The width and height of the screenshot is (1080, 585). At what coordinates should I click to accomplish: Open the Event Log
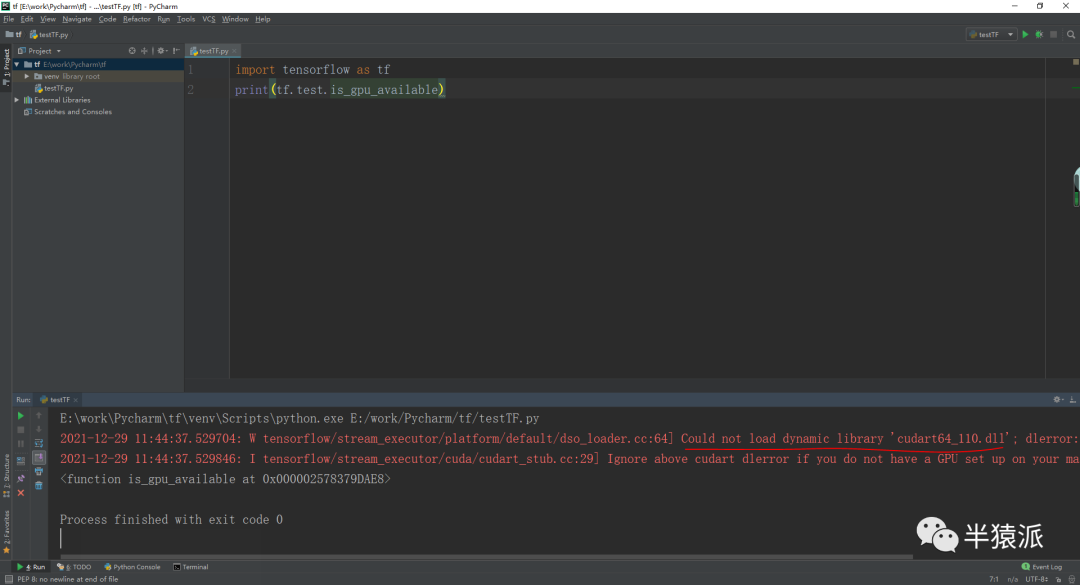coord(1042,567)
